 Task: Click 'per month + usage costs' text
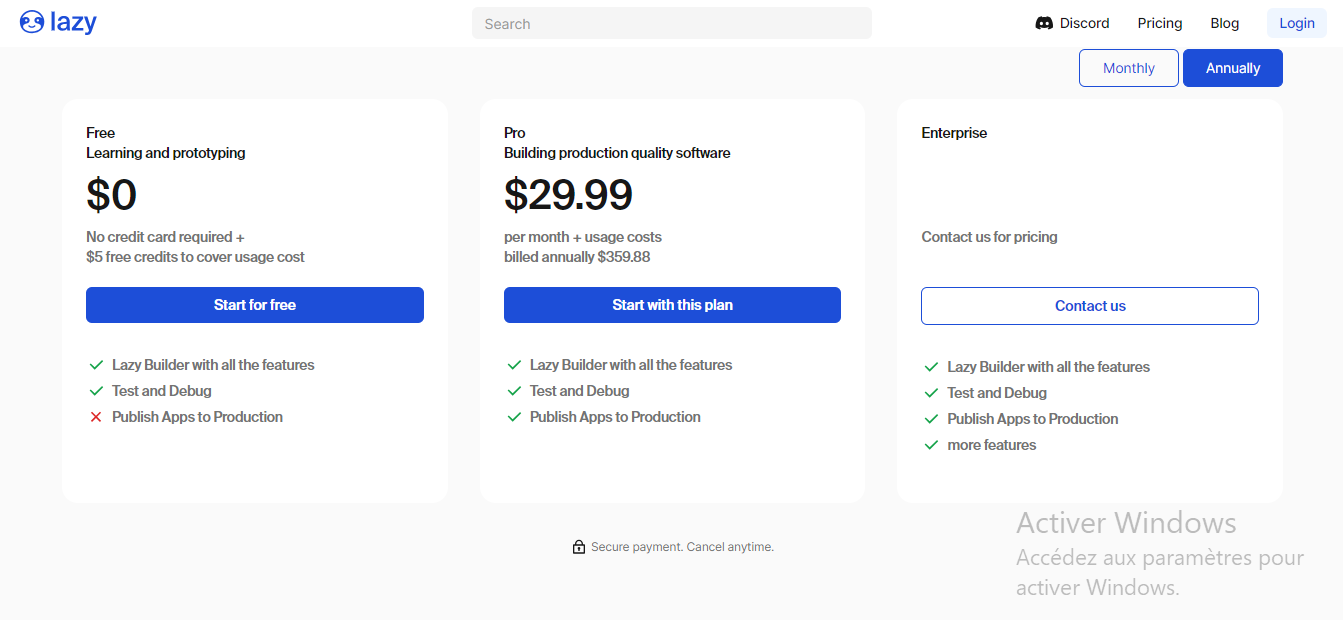(583, 237)
